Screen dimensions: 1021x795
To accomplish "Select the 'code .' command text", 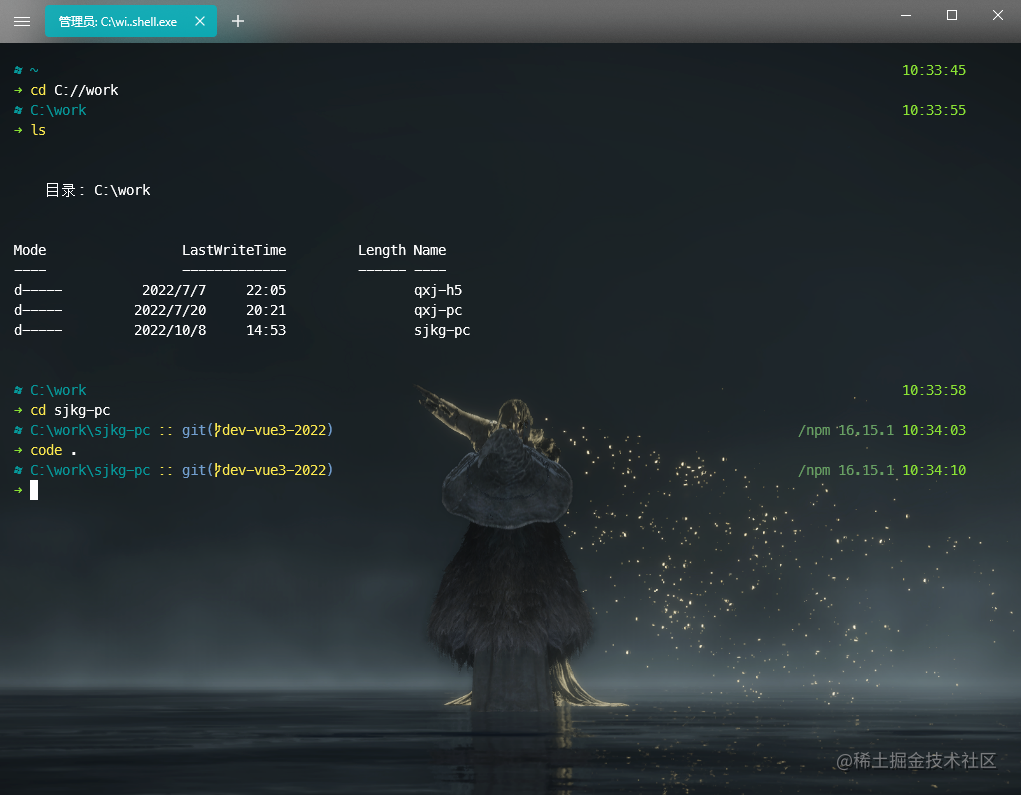I will pos(46,450).
